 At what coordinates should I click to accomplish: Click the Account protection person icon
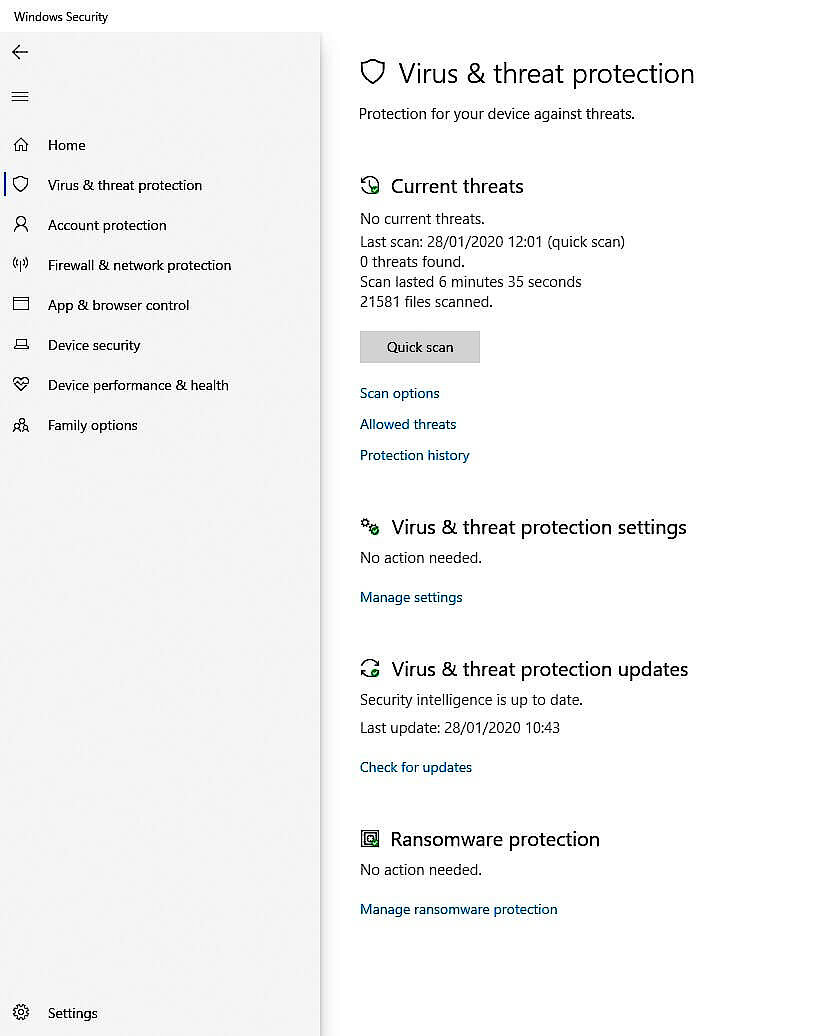[x=22, y=224]
